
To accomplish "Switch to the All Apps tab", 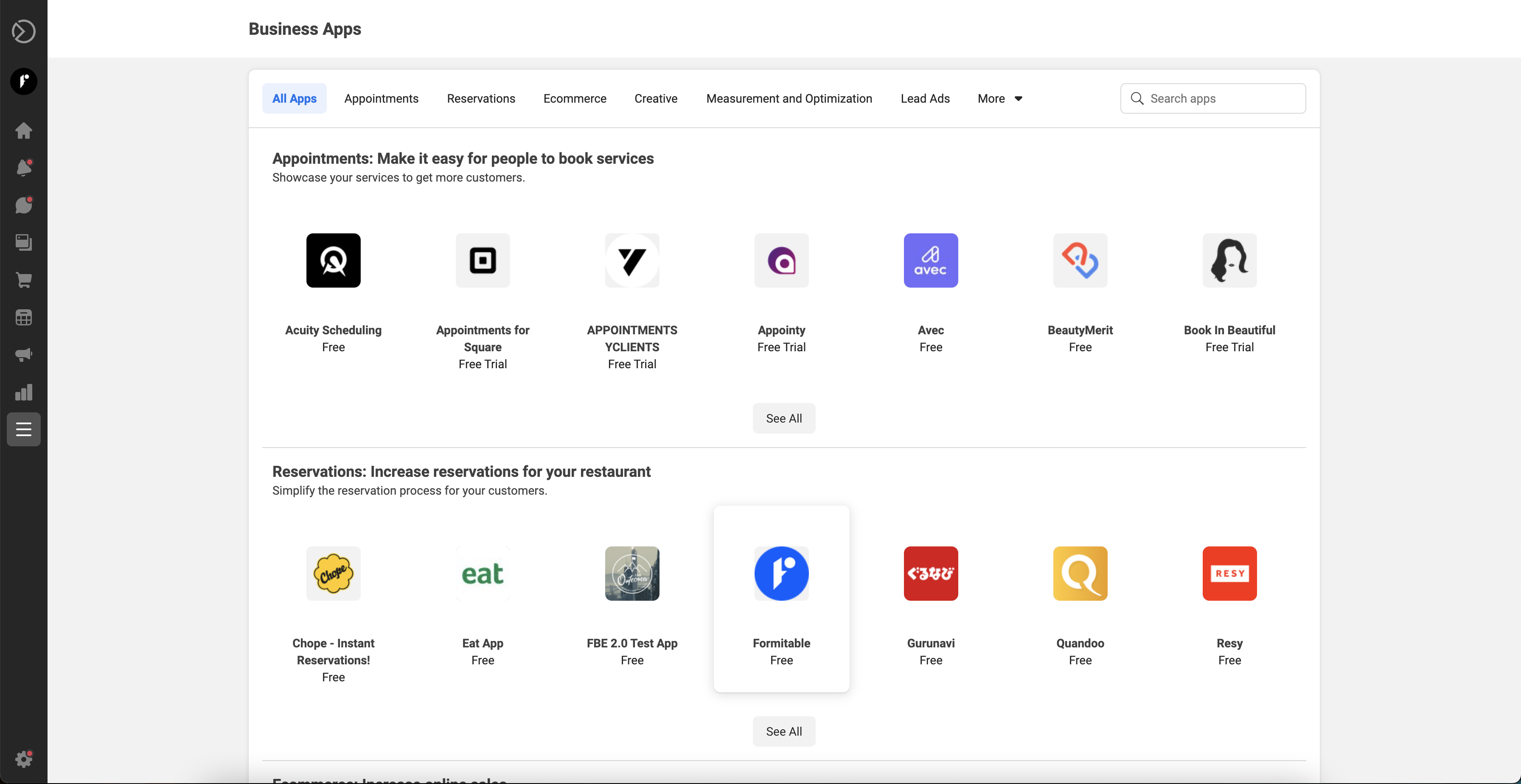I will [294, 98].
